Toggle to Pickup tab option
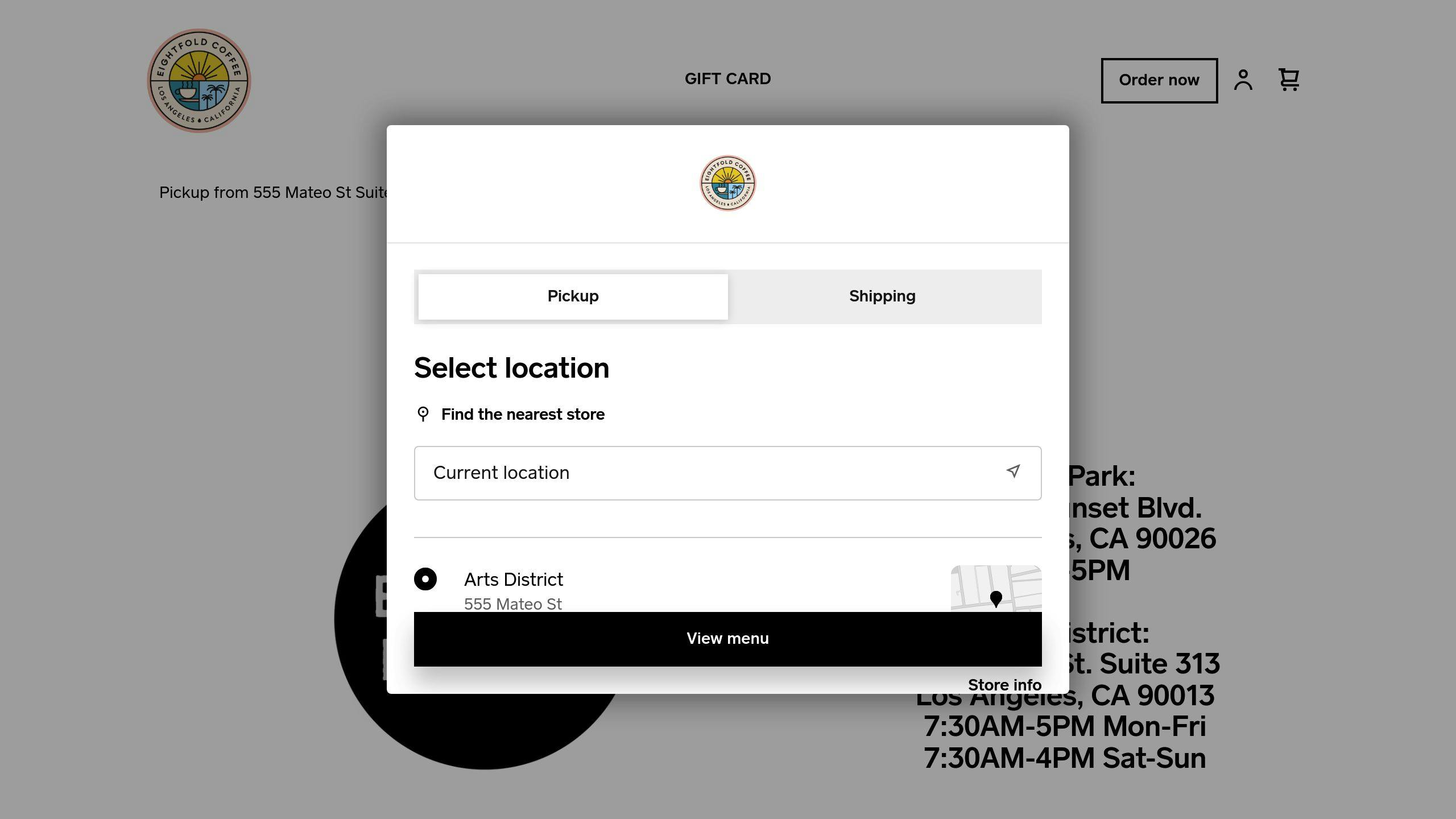 tap(573, 296)
